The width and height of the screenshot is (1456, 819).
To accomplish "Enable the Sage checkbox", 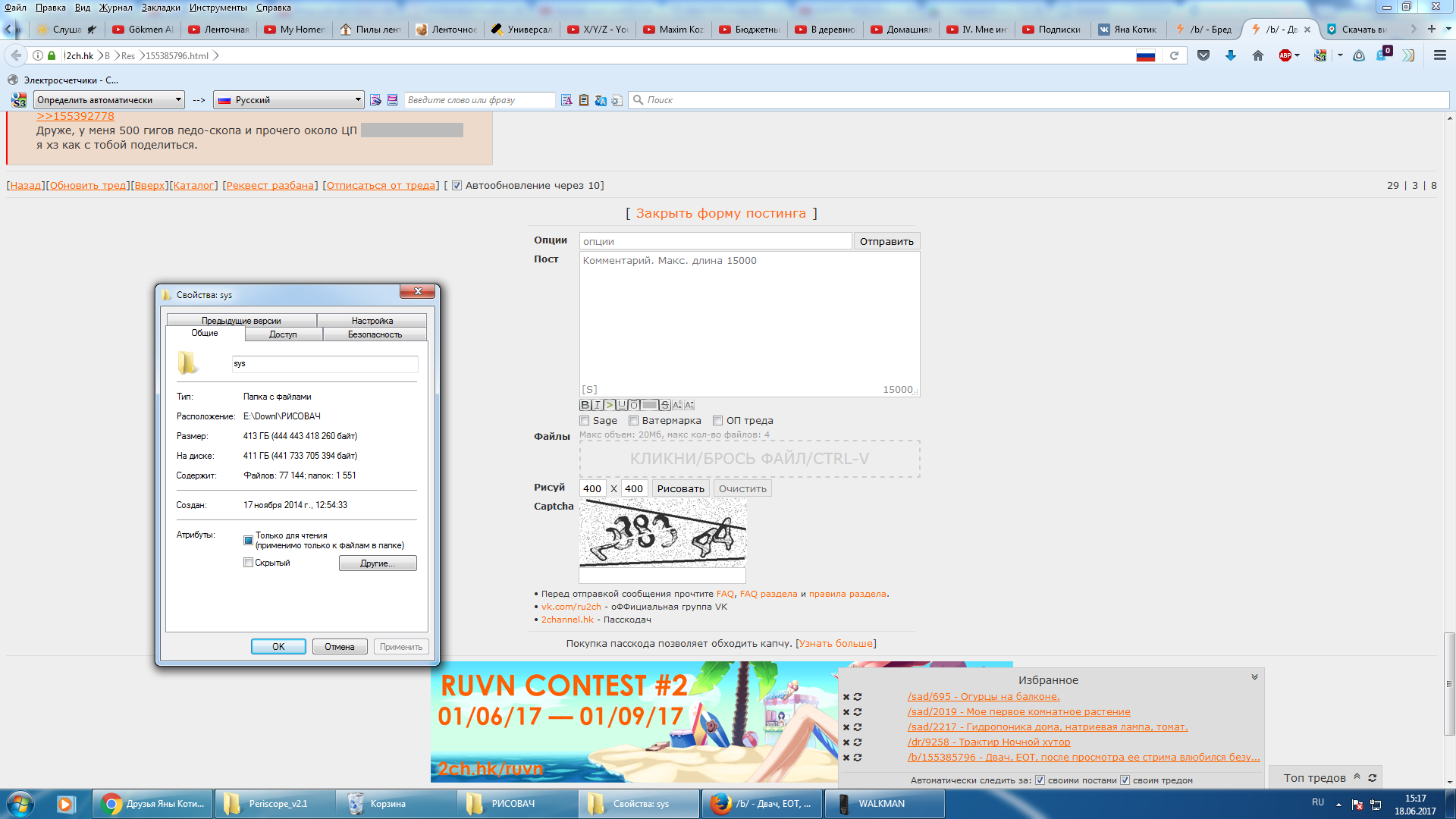I will tap(585, 421).
